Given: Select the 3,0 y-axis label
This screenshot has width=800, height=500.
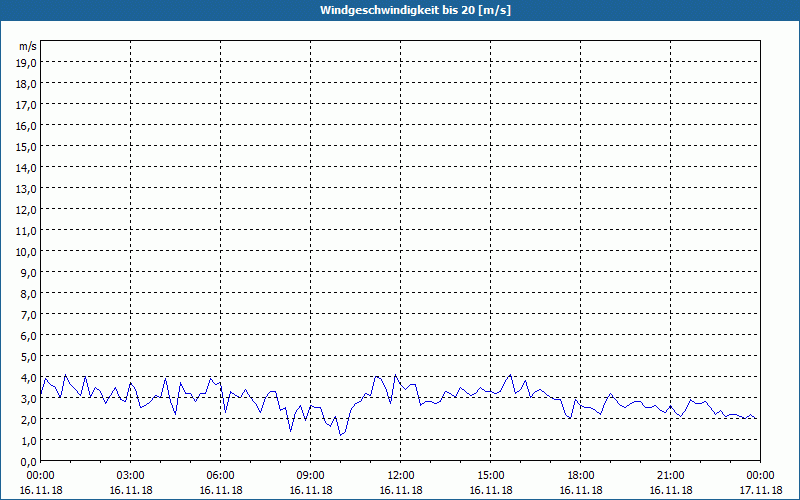Looking at the screenshot, I should (x=29, y=398).
